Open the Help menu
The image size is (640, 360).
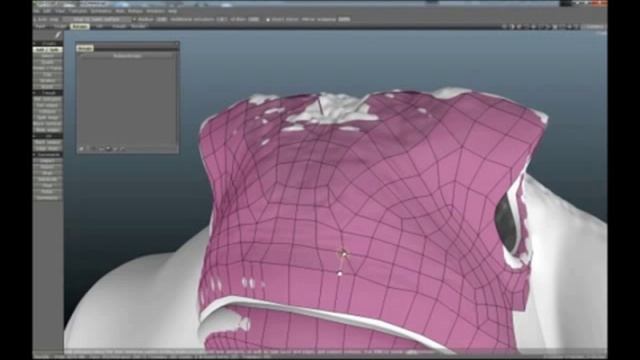pos(173,11)
